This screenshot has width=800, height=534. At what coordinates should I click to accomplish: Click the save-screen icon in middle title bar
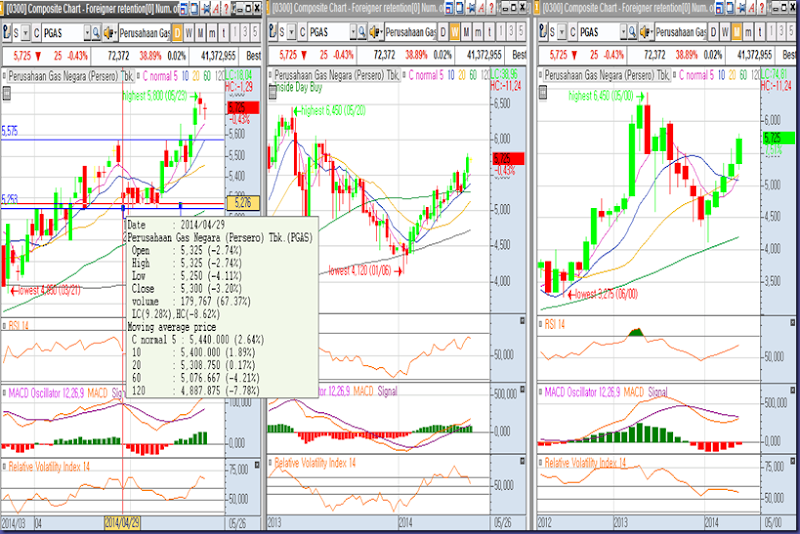[x=449, y=8]
